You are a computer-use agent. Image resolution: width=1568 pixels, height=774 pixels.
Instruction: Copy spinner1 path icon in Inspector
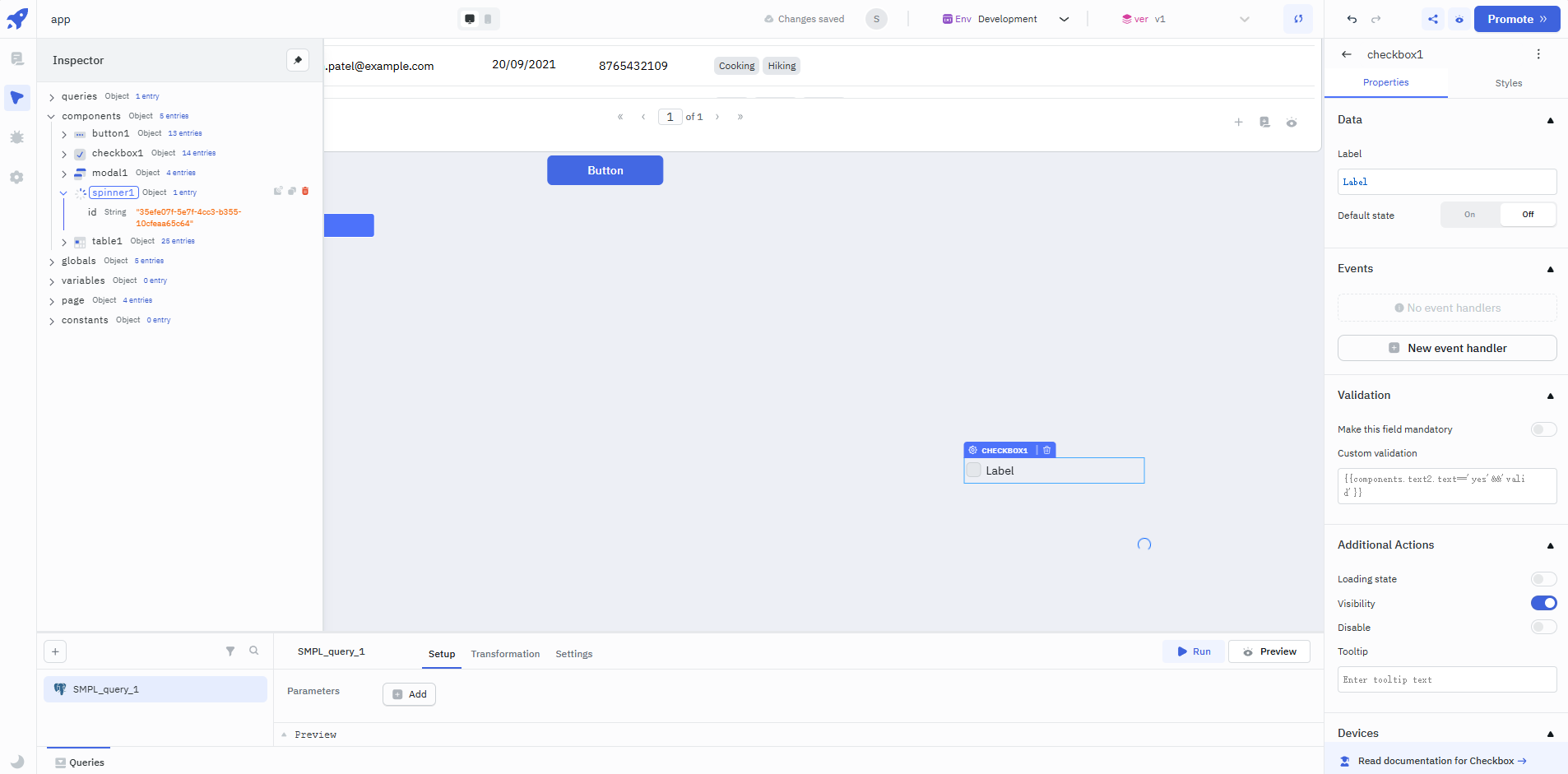pos(278,191)
